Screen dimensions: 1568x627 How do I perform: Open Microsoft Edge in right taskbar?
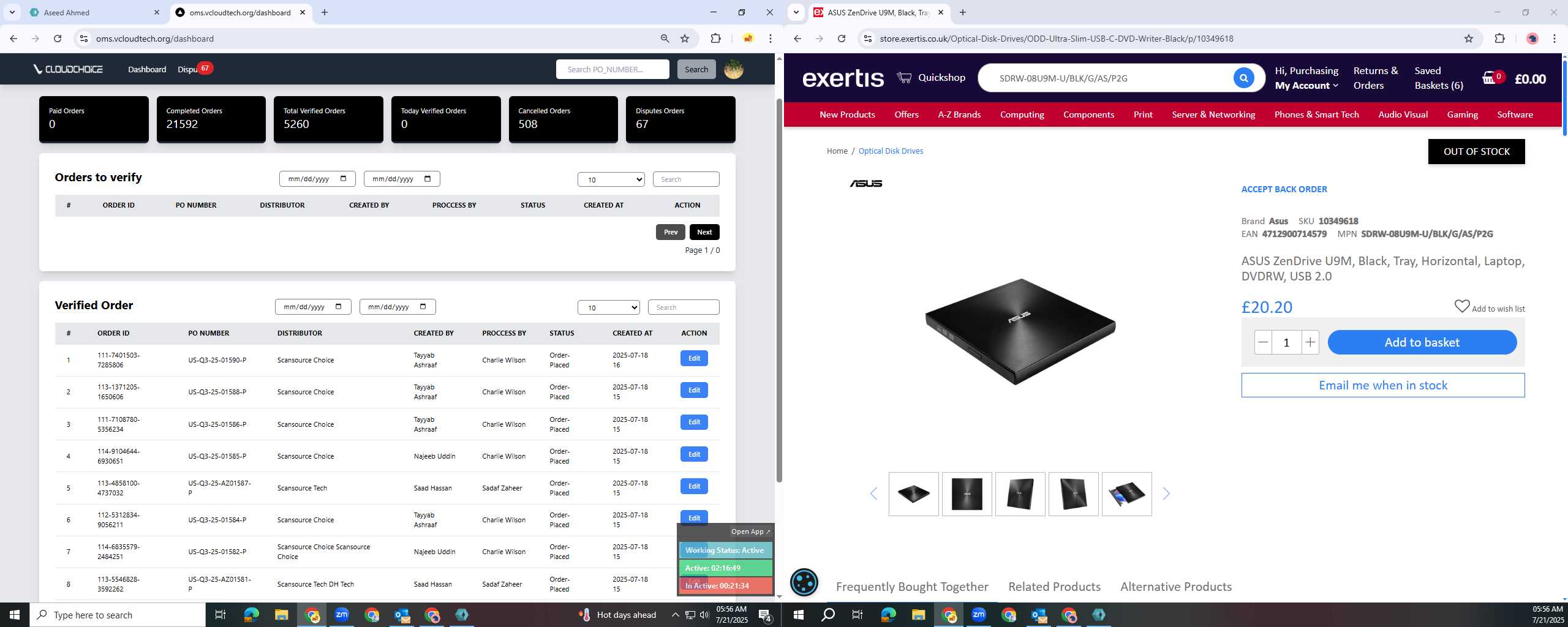[888, 615]
